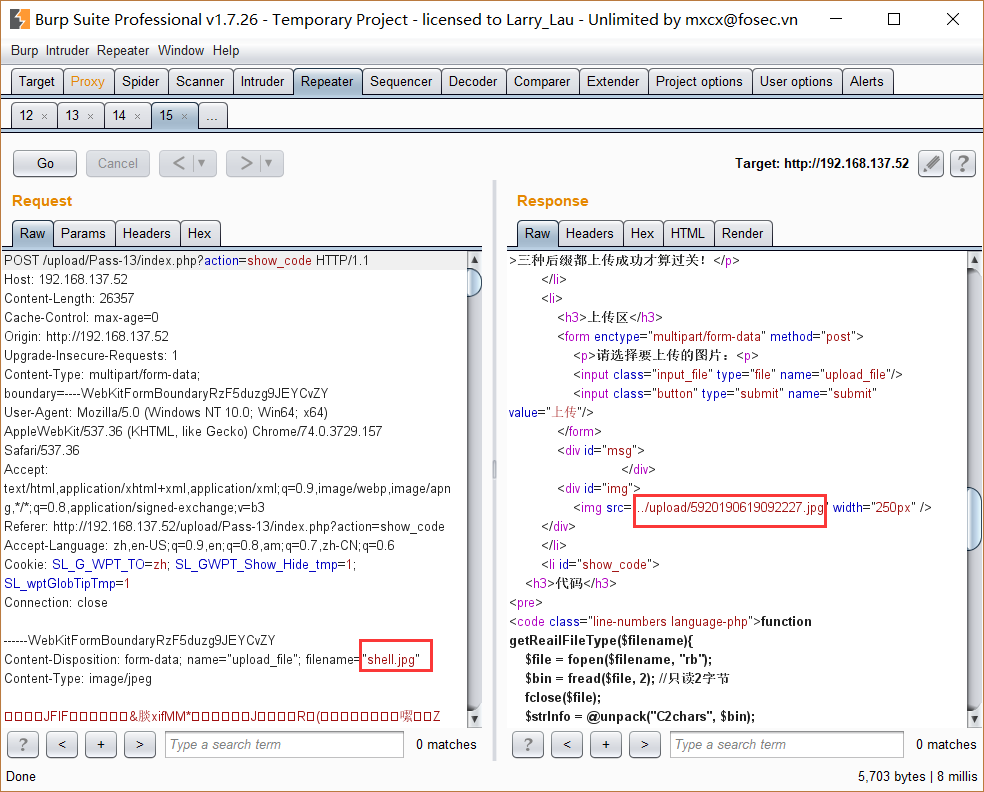984x792 pixels.
Task: Open the Window menu
Action: (x=181, y=51)
